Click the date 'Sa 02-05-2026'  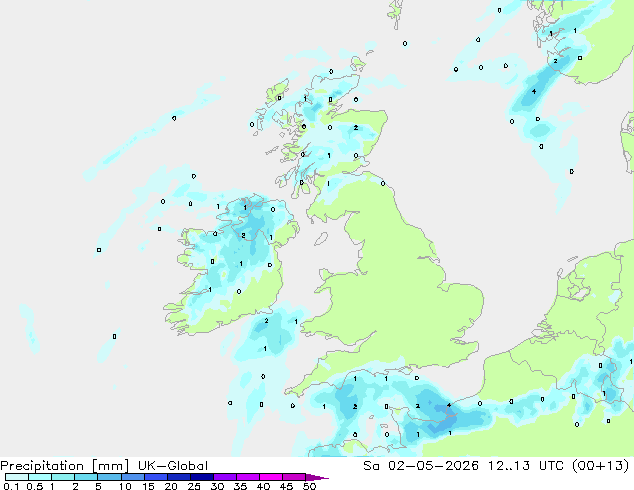(x=421, y=466)
